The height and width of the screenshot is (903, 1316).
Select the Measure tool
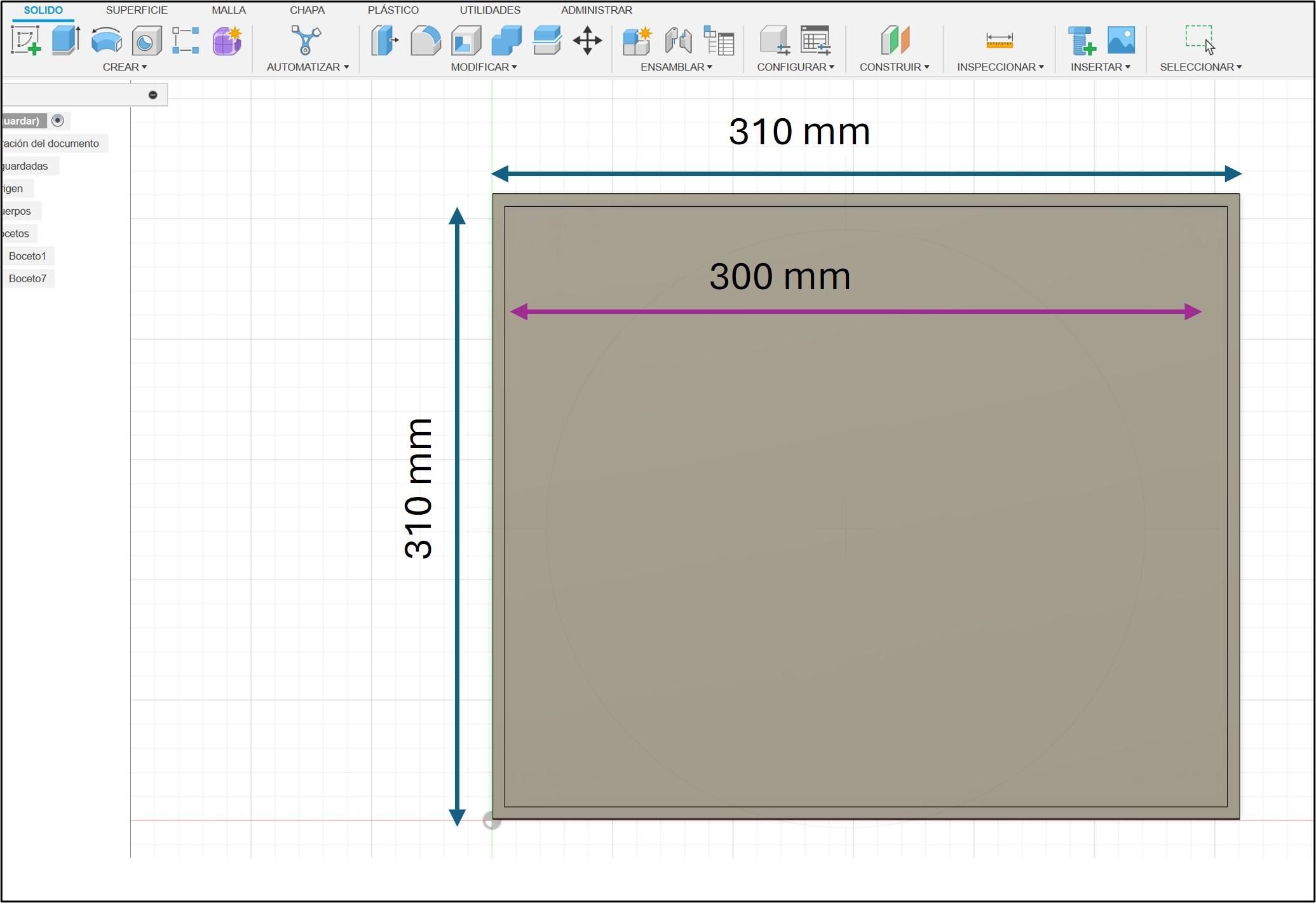click(1000, 41)
